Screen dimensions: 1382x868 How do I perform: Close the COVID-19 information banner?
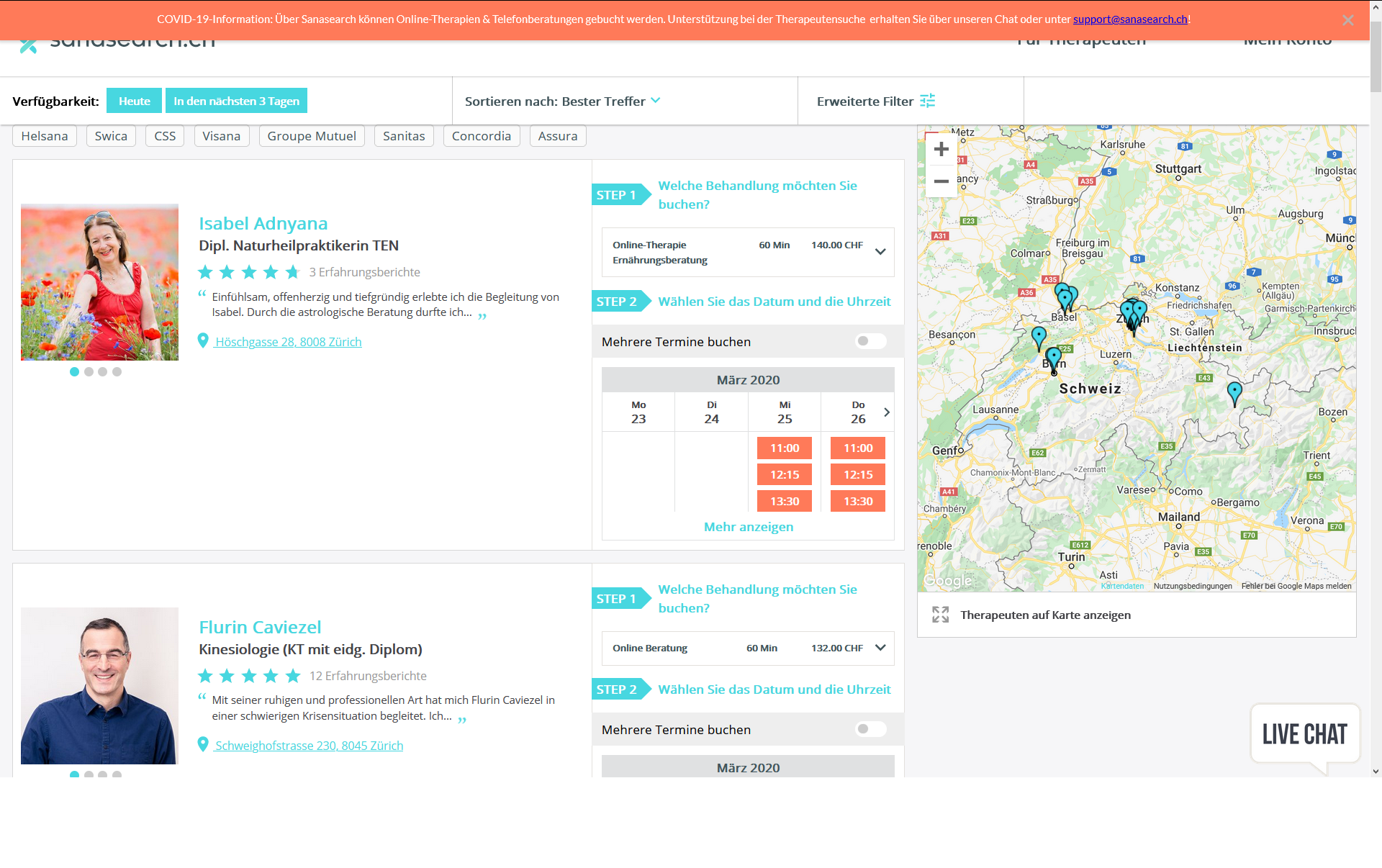(1347, 20)
